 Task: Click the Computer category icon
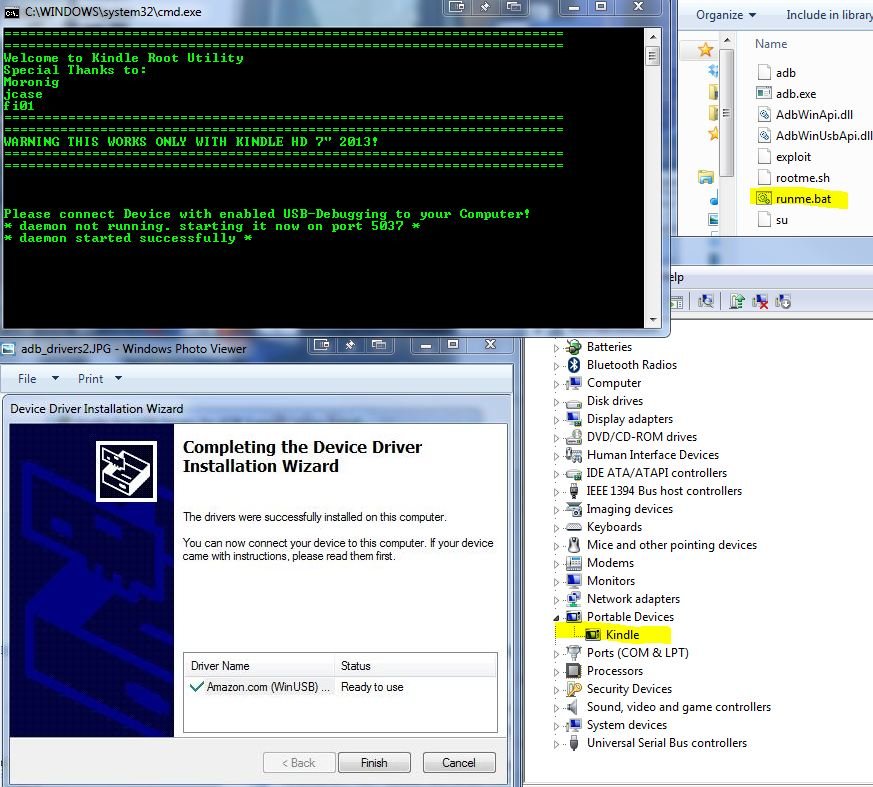tap(573, 383)
